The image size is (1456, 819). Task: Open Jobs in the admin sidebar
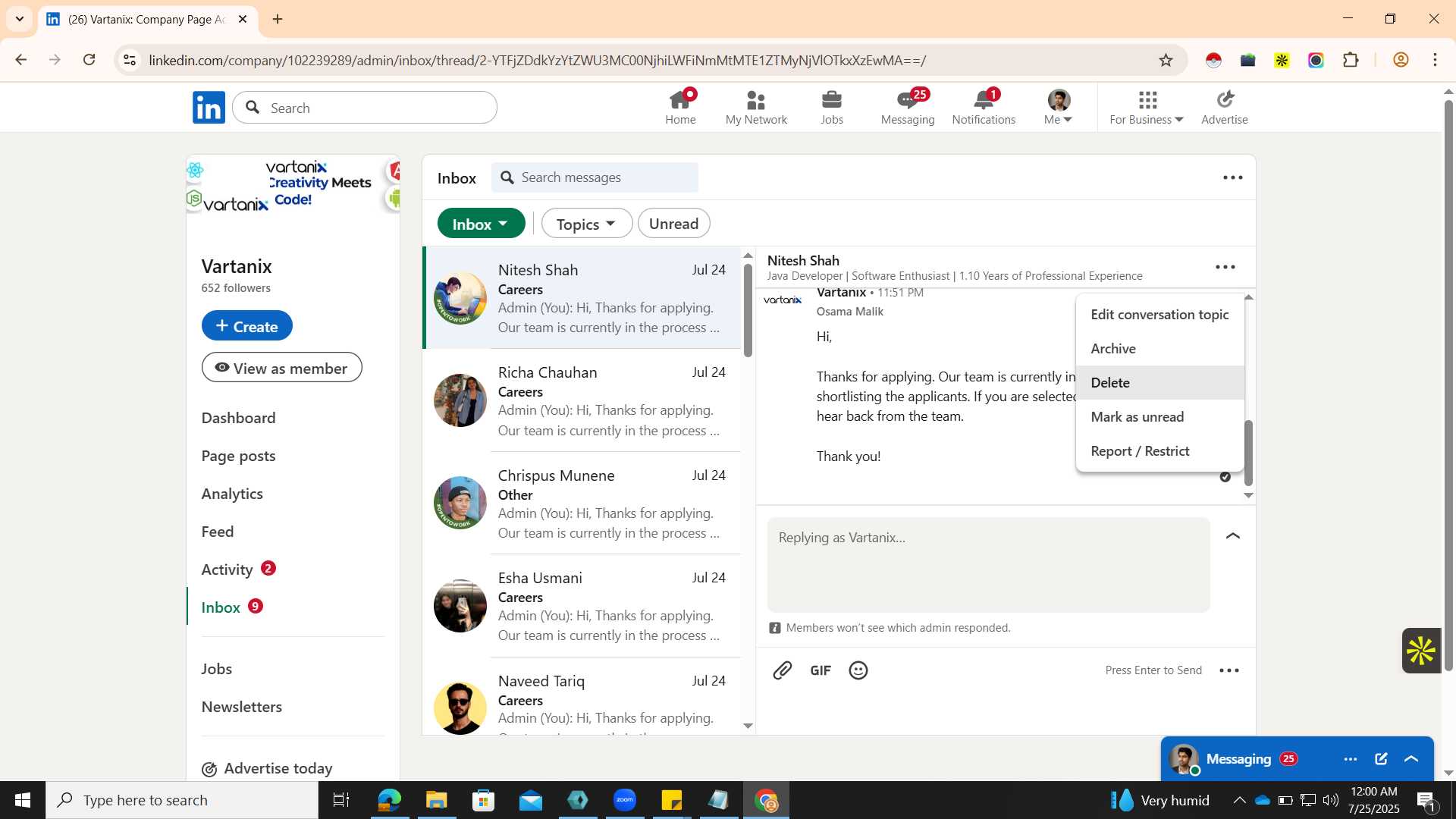pyautogui.click(x=217, y=669)
